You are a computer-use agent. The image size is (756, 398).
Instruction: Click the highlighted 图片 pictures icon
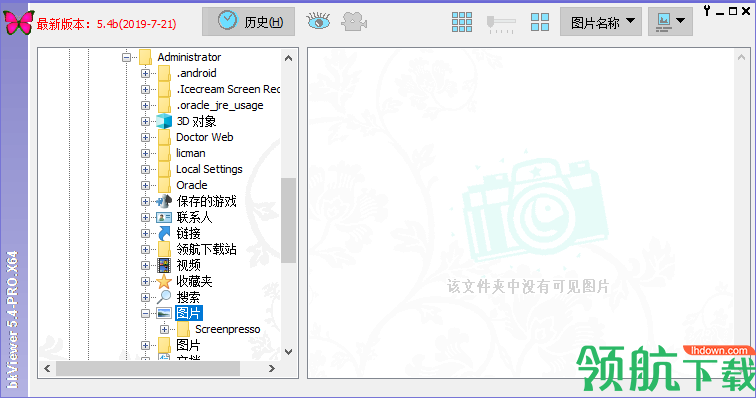click(164, 314)
